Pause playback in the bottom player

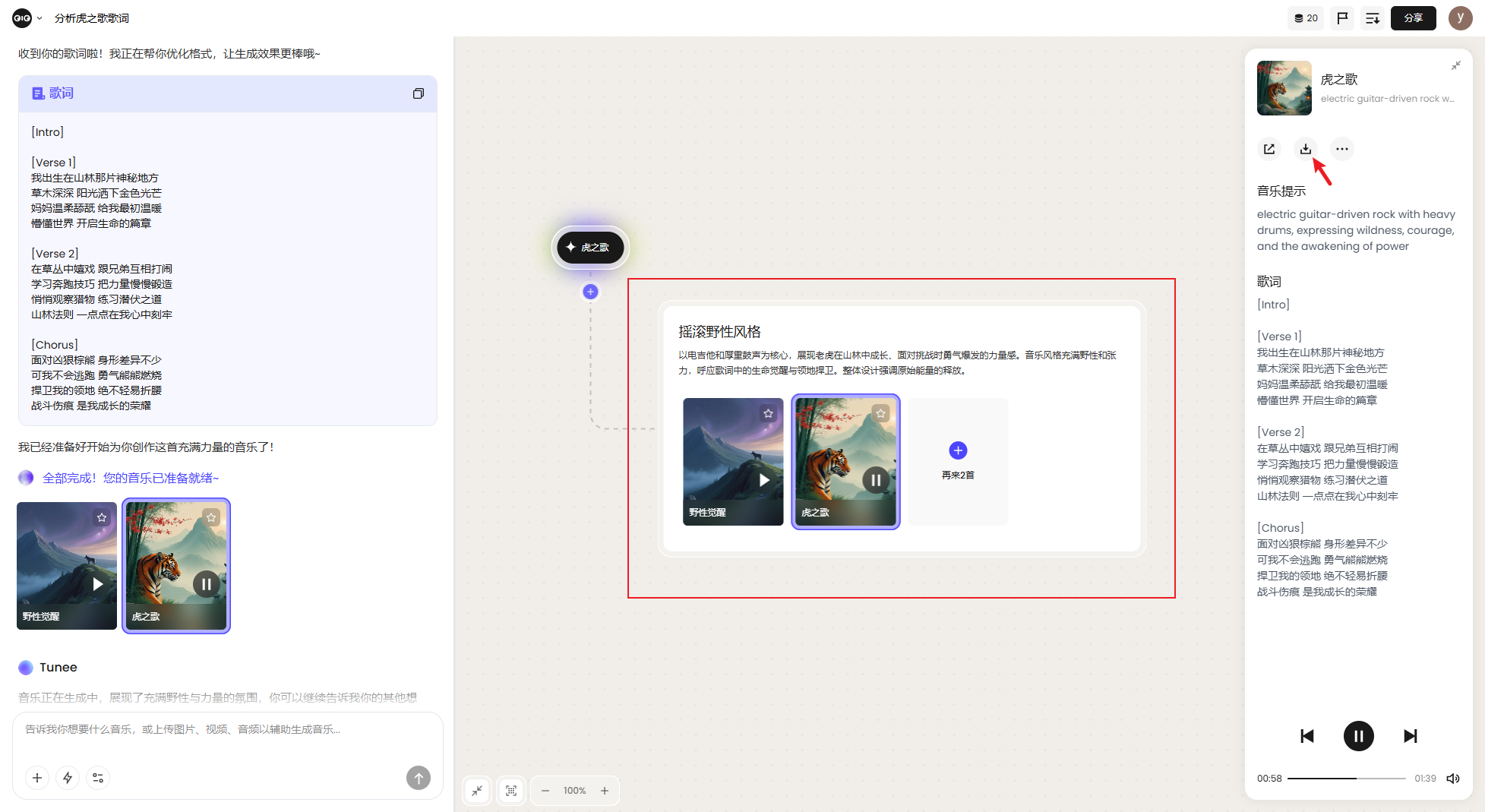click(1358, 736)
